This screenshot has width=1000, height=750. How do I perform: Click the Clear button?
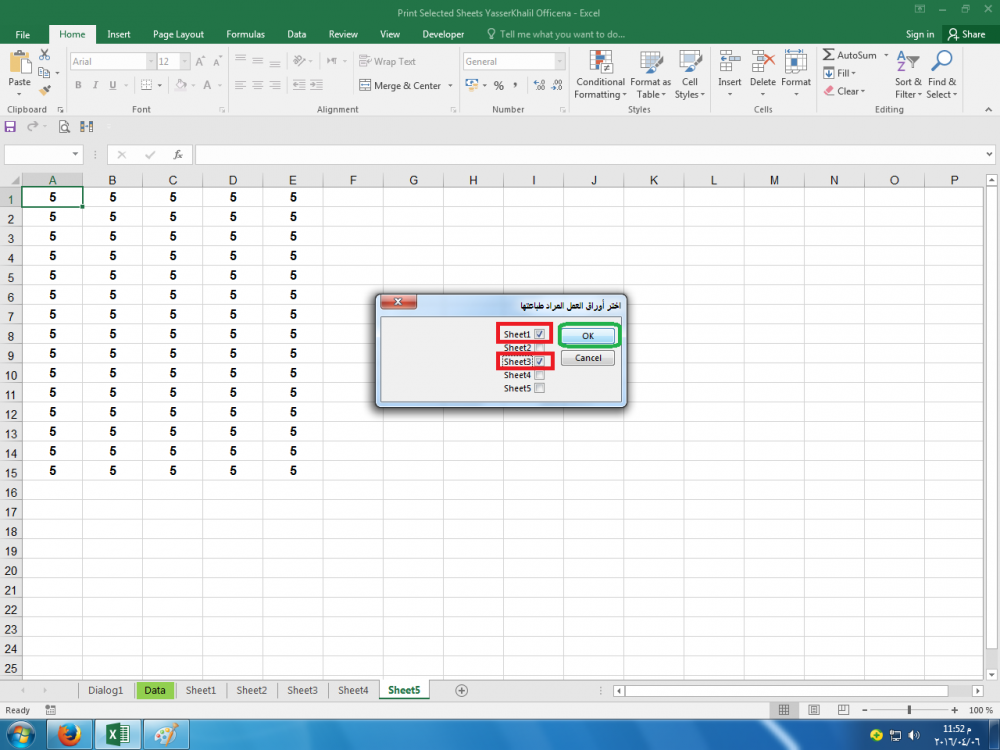click(x=844, y=91)
